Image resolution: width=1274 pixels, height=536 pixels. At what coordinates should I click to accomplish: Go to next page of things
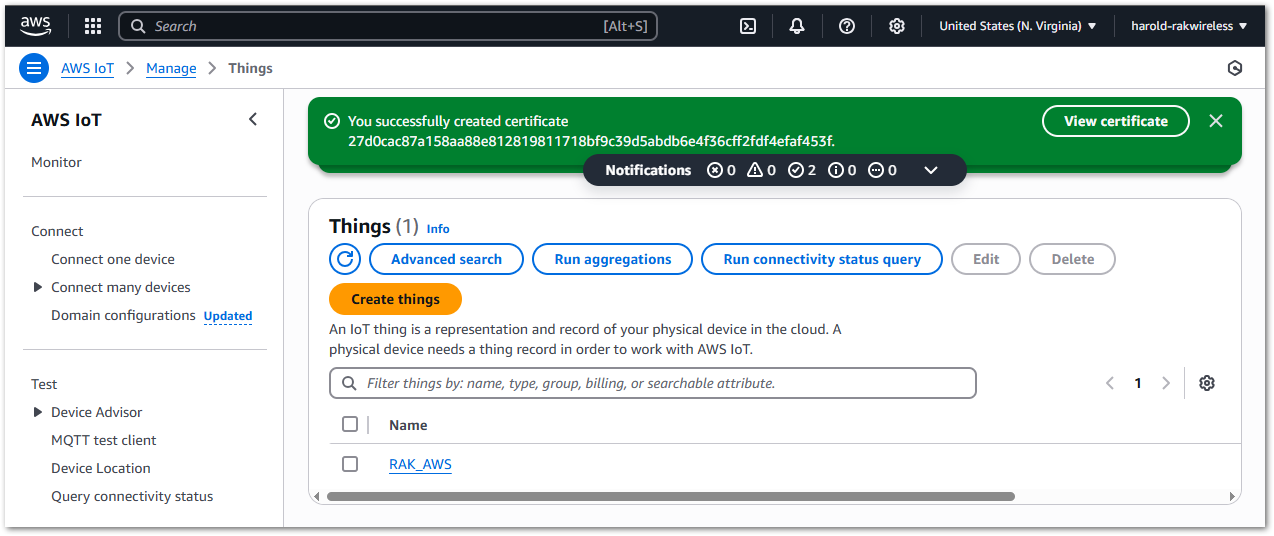[x=1165, y=383]
